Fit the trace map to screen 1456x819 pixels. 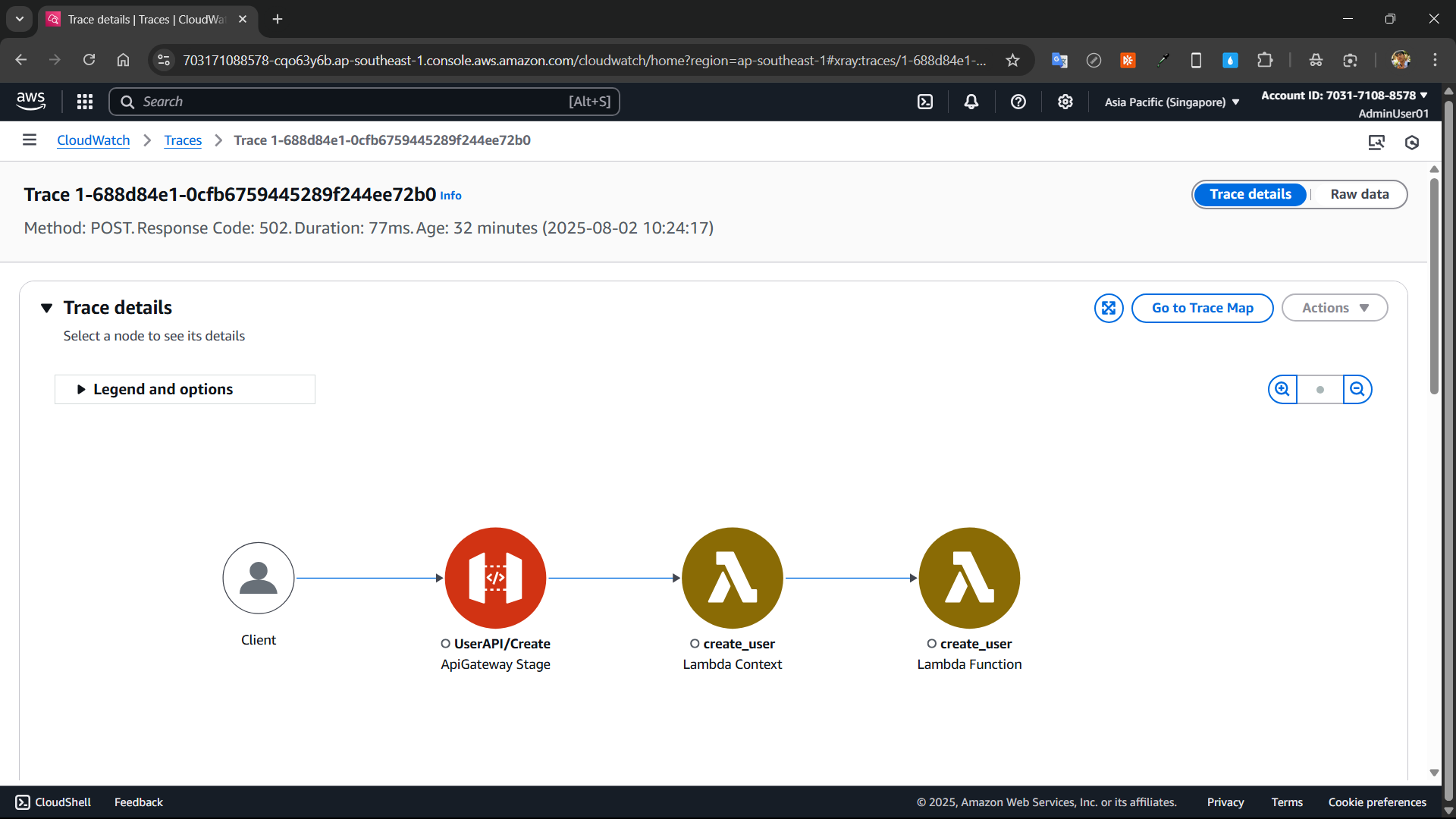[x=1109, y=308]
